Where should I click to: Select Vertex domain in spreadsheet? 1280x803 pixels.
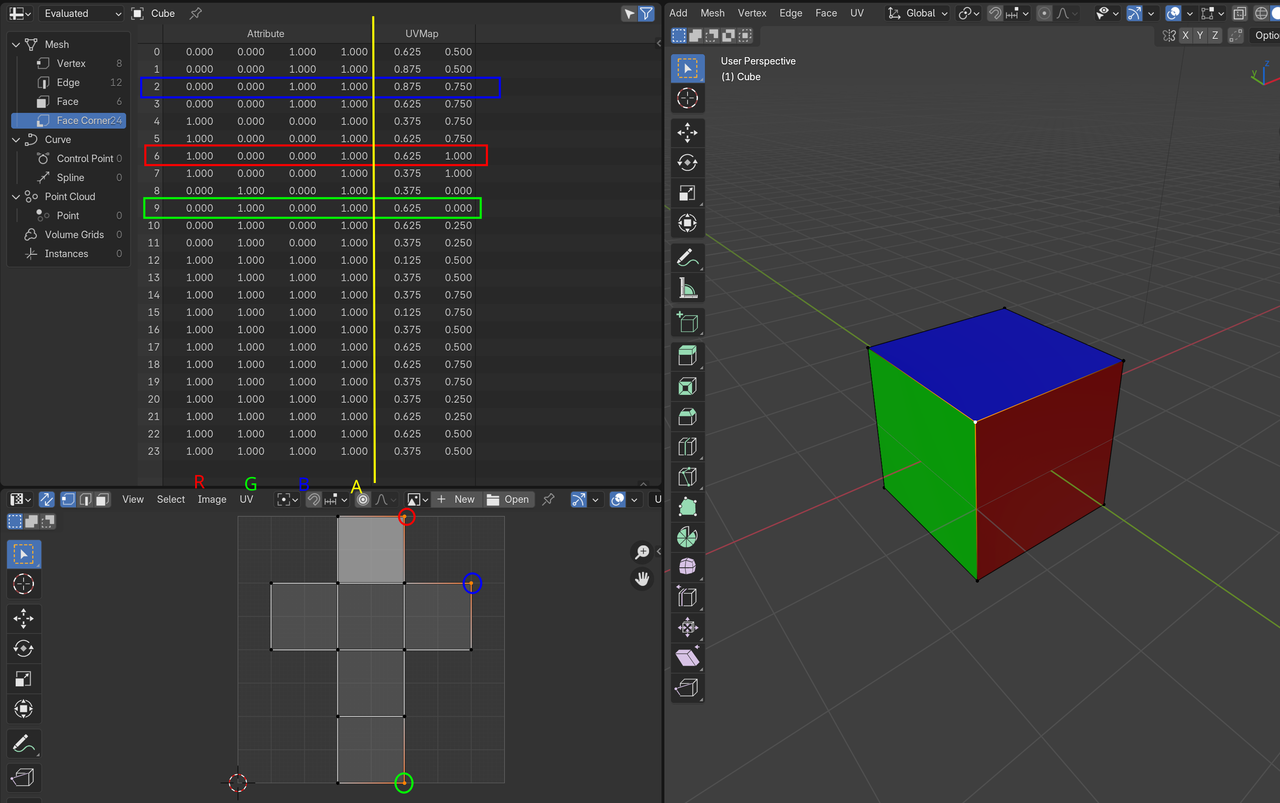[68, 63]
